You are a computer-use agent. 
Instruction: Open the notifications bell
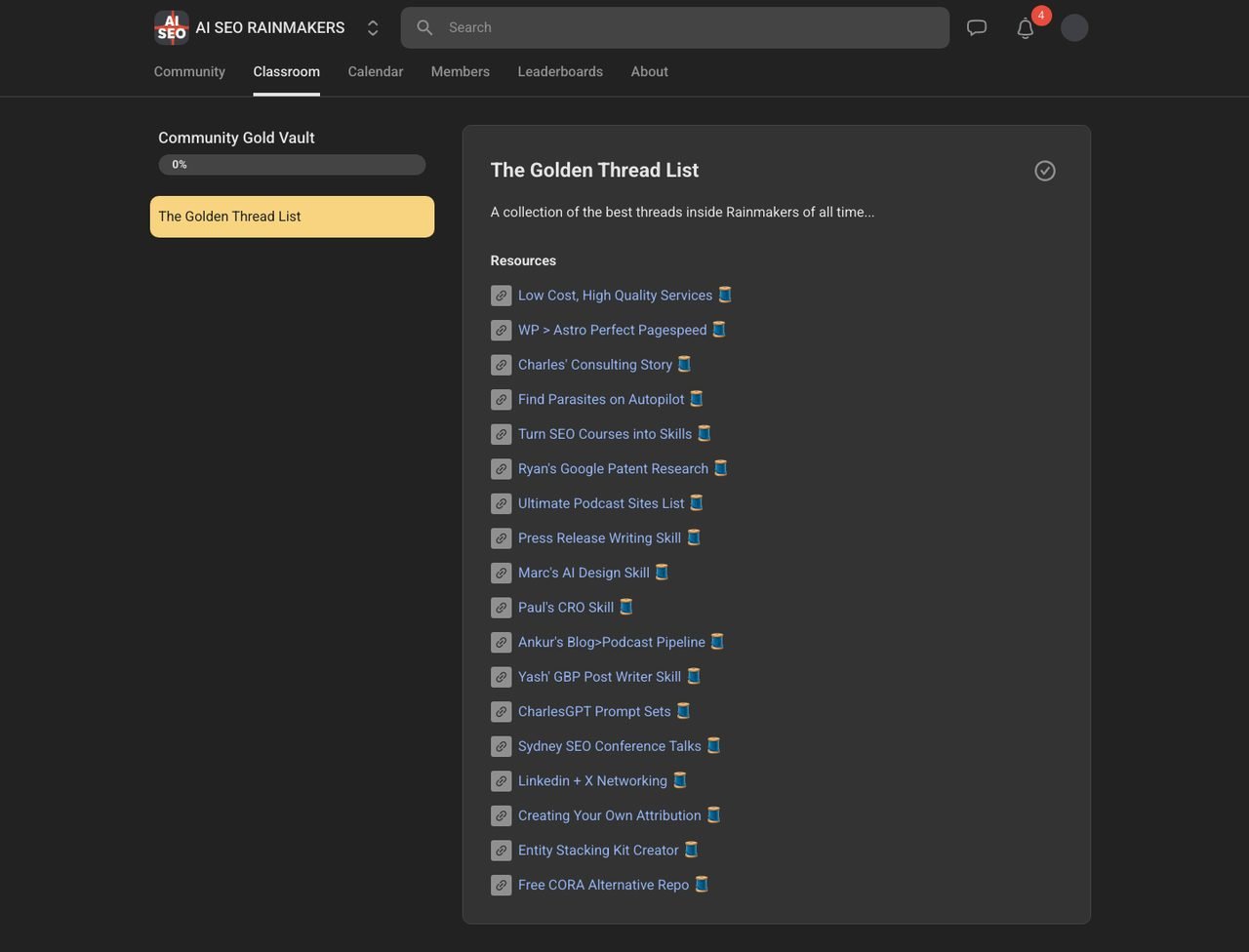1026,28
